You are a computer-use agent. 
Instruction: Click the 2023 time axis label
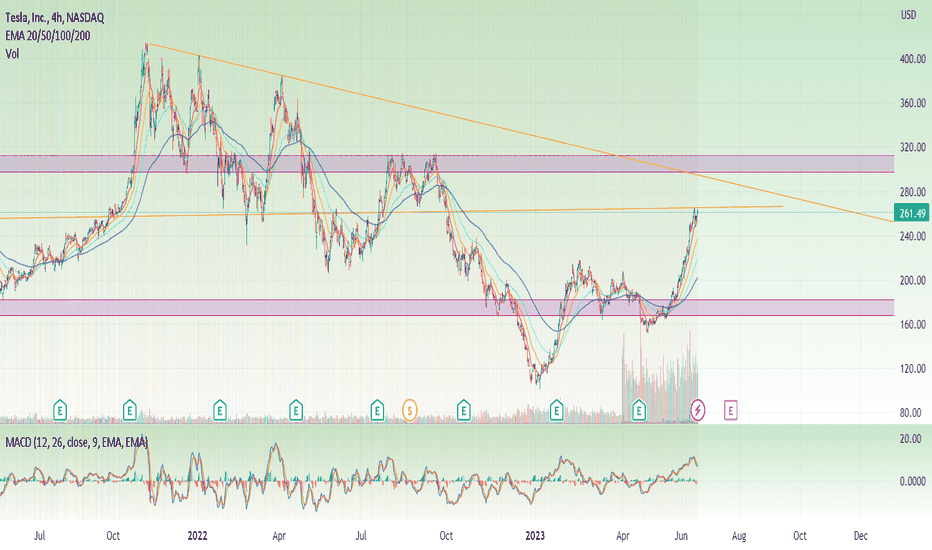click(x=535, y=536)
